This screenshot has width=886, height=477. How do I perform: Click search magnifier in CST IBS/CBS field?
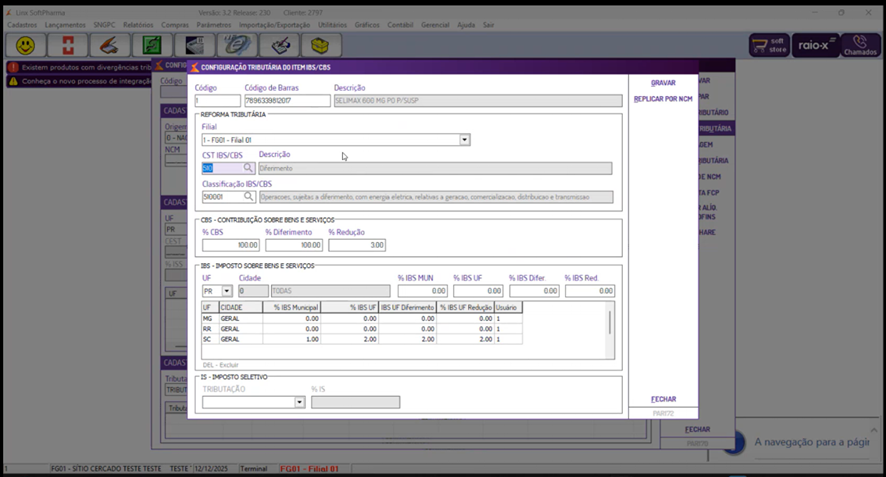(x=249, y=169)
